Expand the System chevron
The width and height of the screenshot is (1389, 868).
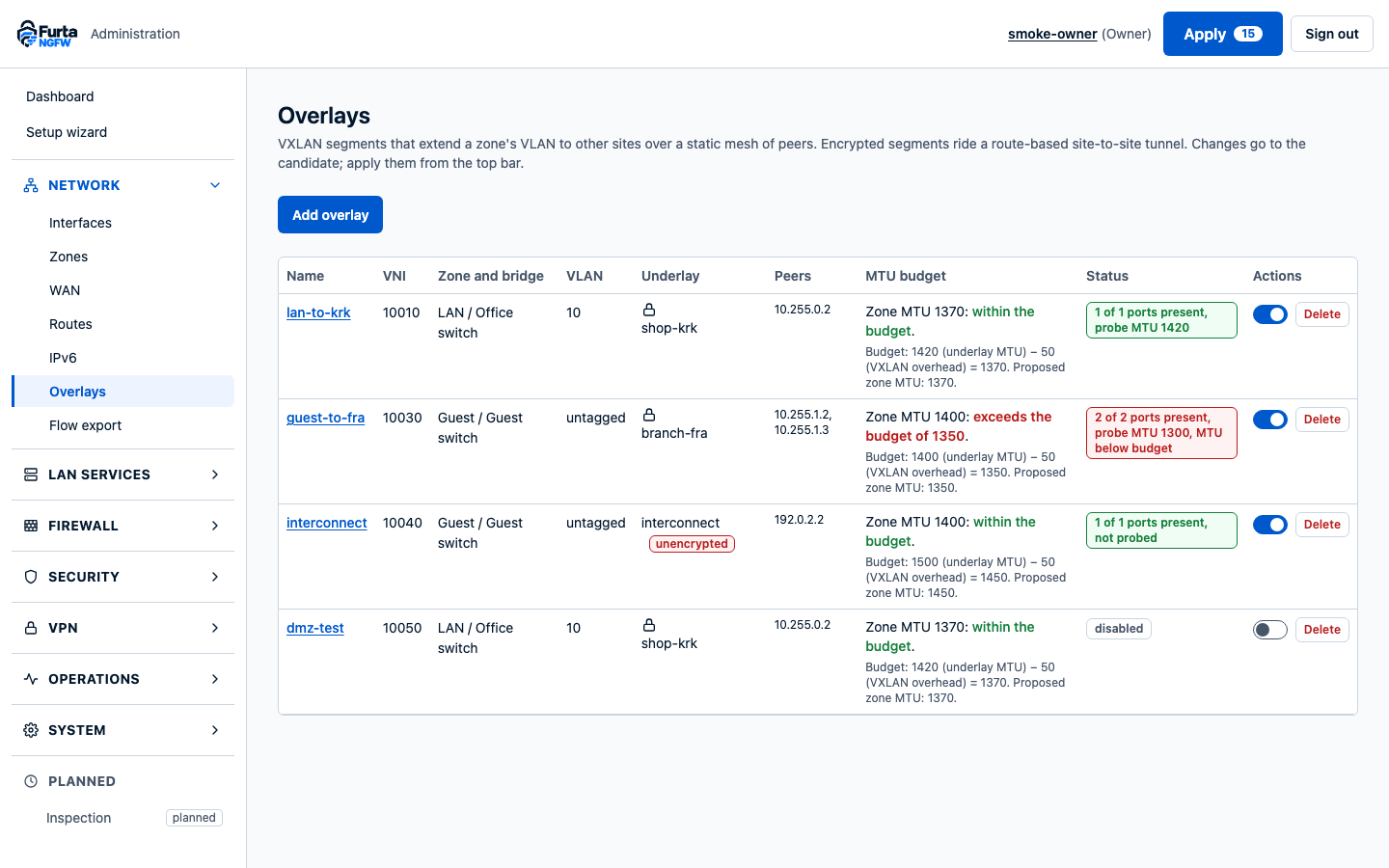215,730
